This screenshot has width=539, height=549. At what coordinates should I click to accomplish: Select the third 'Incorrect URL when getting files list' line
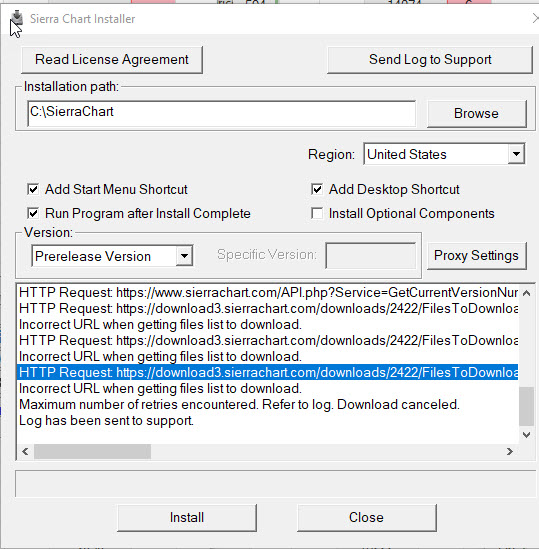pos(268,389)
